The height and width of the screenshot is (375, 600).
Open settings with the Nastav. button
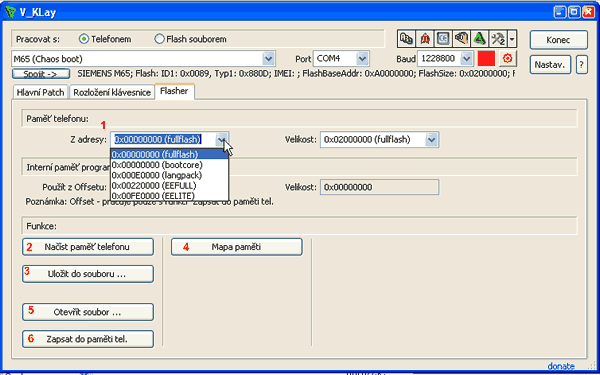pos(550,65)
